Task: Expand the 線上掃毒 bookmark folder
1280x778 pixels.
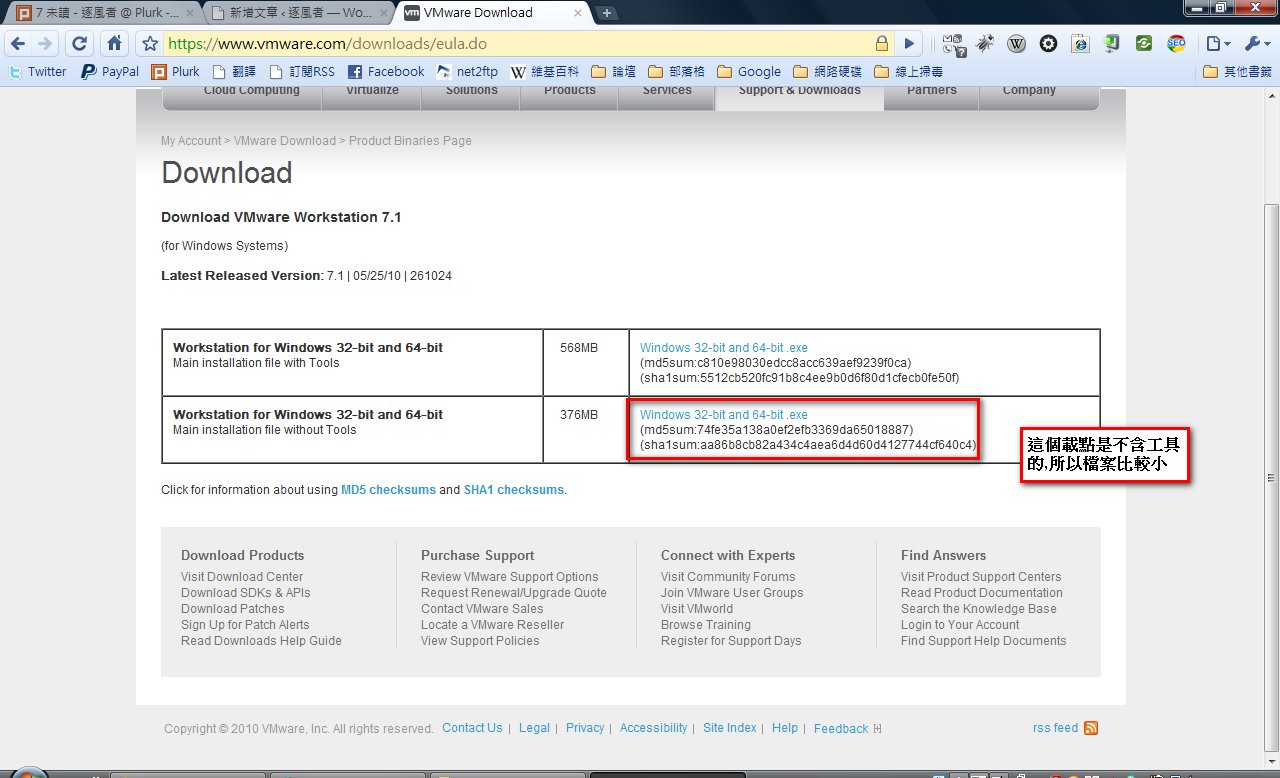Action: click(908, 72)
